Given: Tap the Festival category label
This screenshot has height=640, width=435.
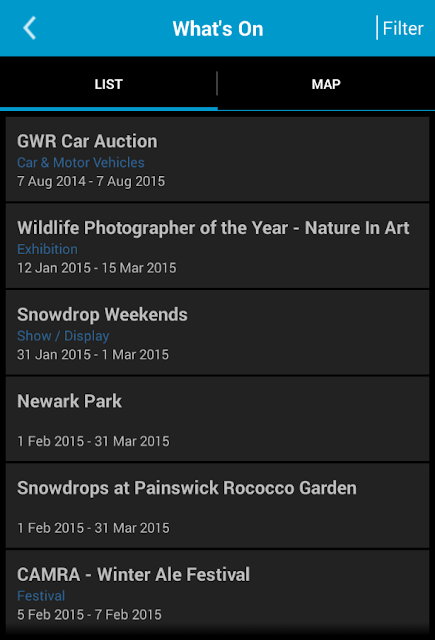Looking at the screenshot, I should tap(41, 596).
